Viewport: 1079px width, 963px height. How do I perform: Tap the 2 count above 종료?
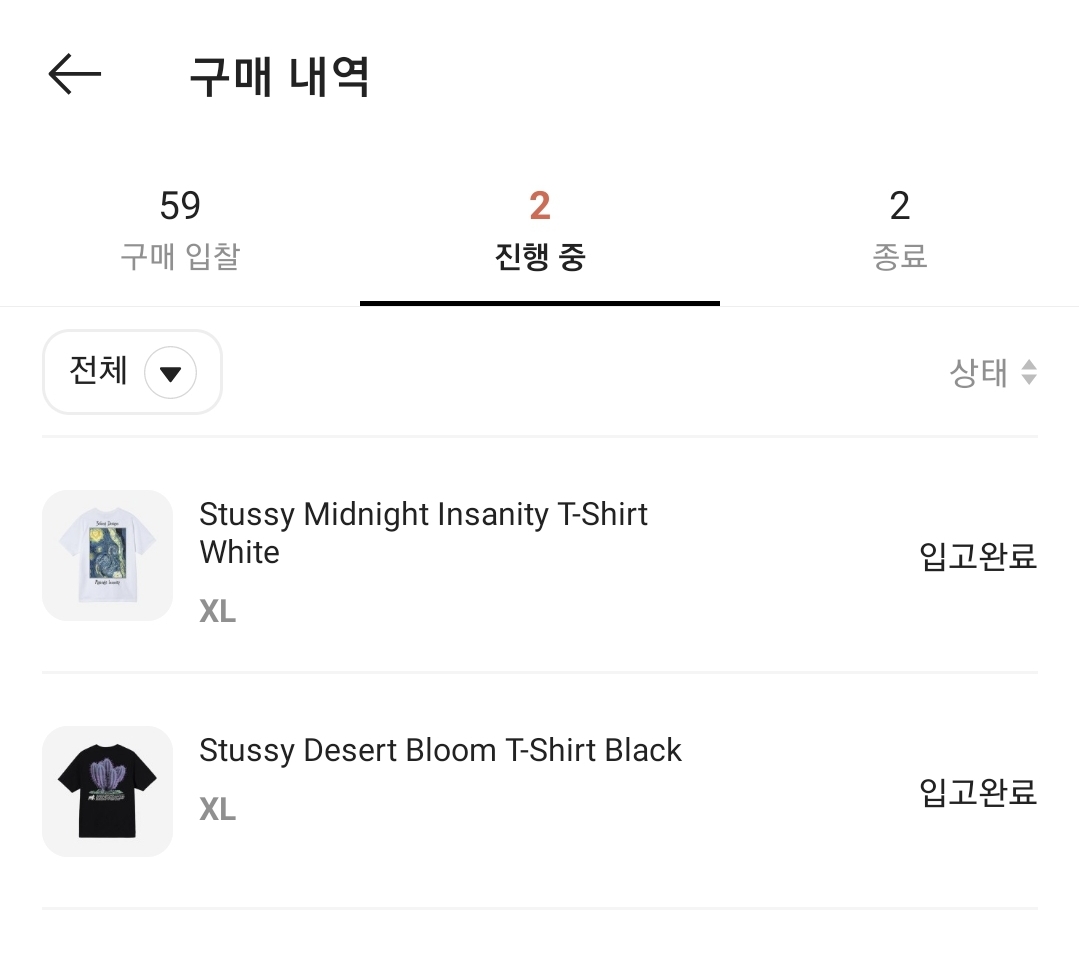[x=899, y=206]
